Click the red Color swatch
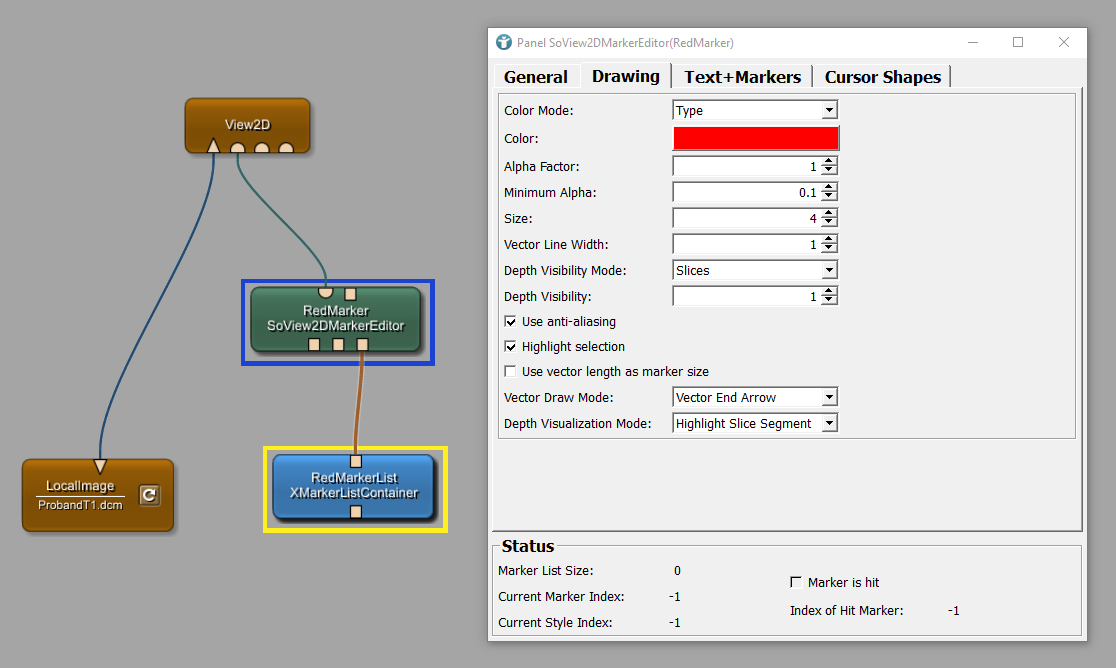Screen dimensions: 1116x668 pyautogui.click(x=756, y=139)
